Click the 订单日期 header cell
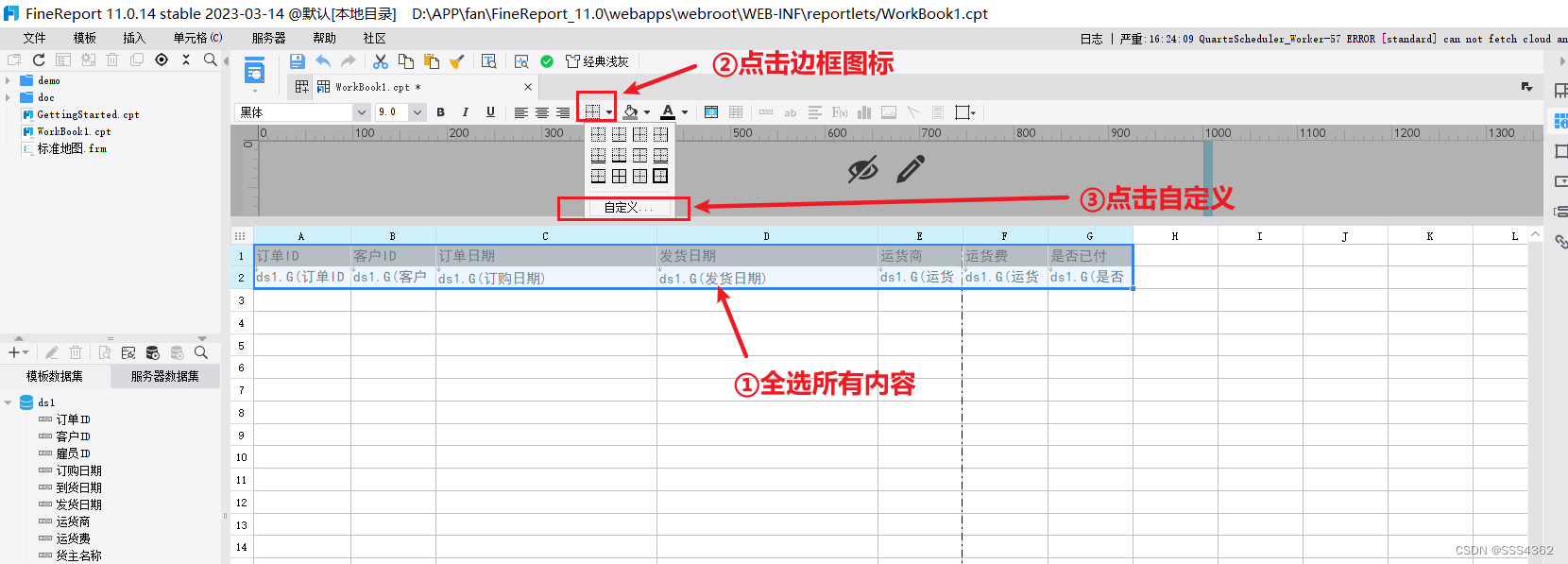The image size is (1568, 564). (546, 256)
